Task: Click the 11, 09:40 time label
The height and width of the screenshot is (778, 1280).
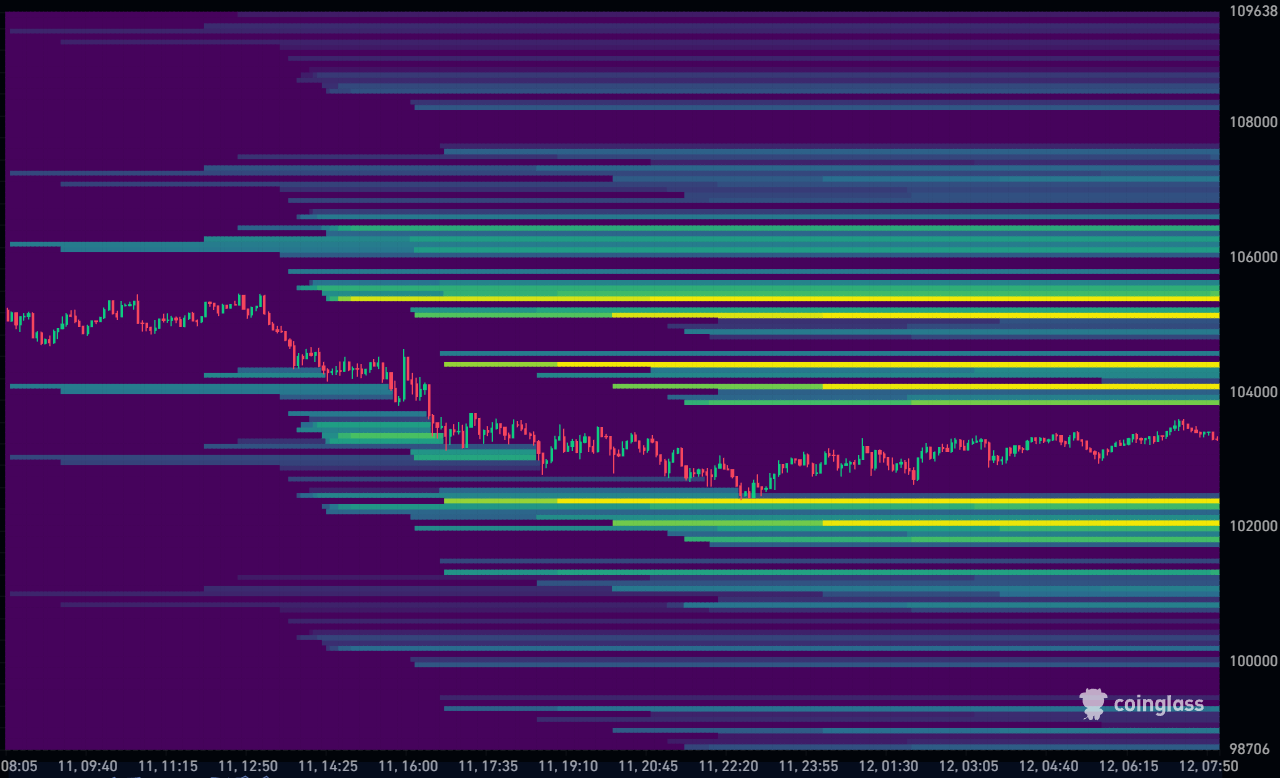Action: [x=87, y=766]
